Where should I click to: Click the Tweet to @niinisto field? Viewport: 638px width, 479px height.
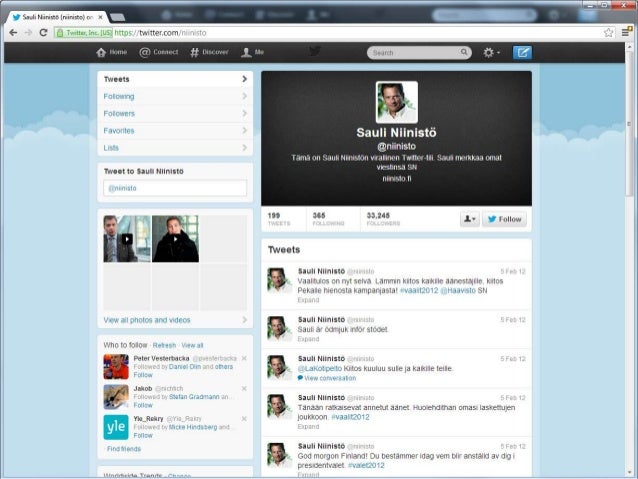pyautogui.click(x=175, y=188)
